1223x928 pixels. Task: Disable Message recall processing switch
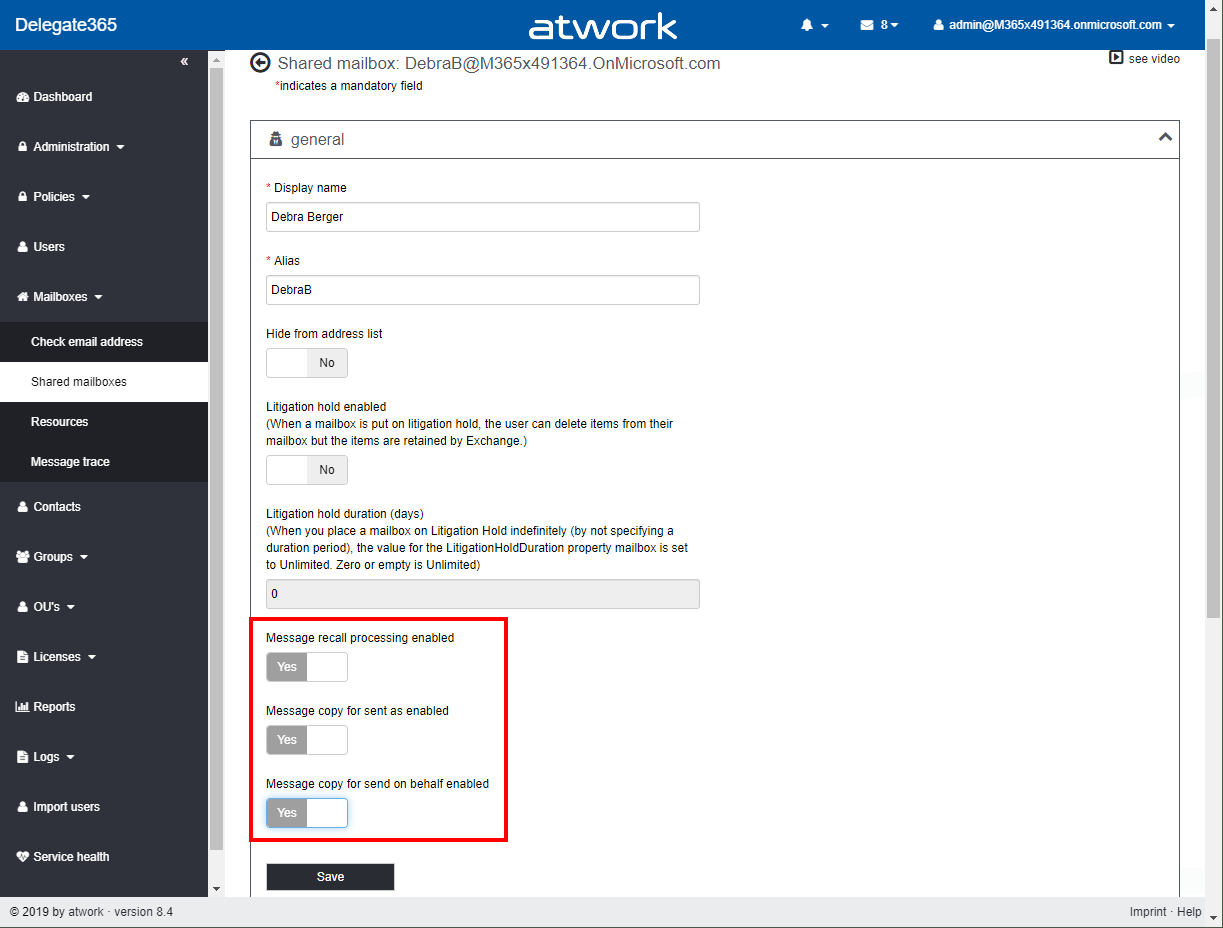coord(307,667)
